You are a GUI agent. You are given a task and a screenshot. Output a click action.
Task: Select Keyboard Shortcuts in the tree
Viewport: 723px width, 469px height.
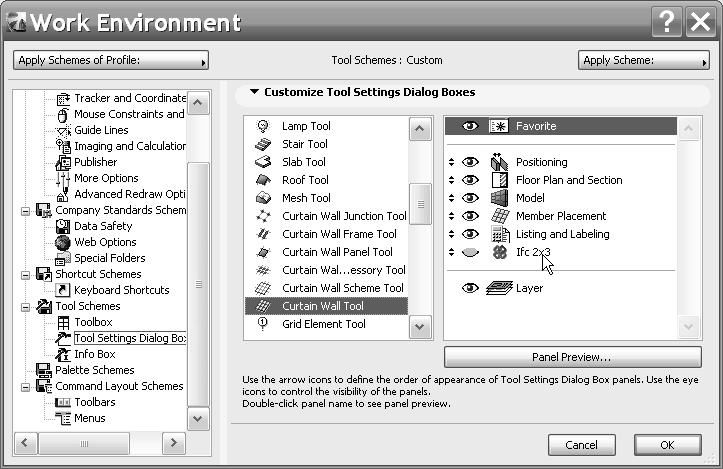click(x=122, y=290)
